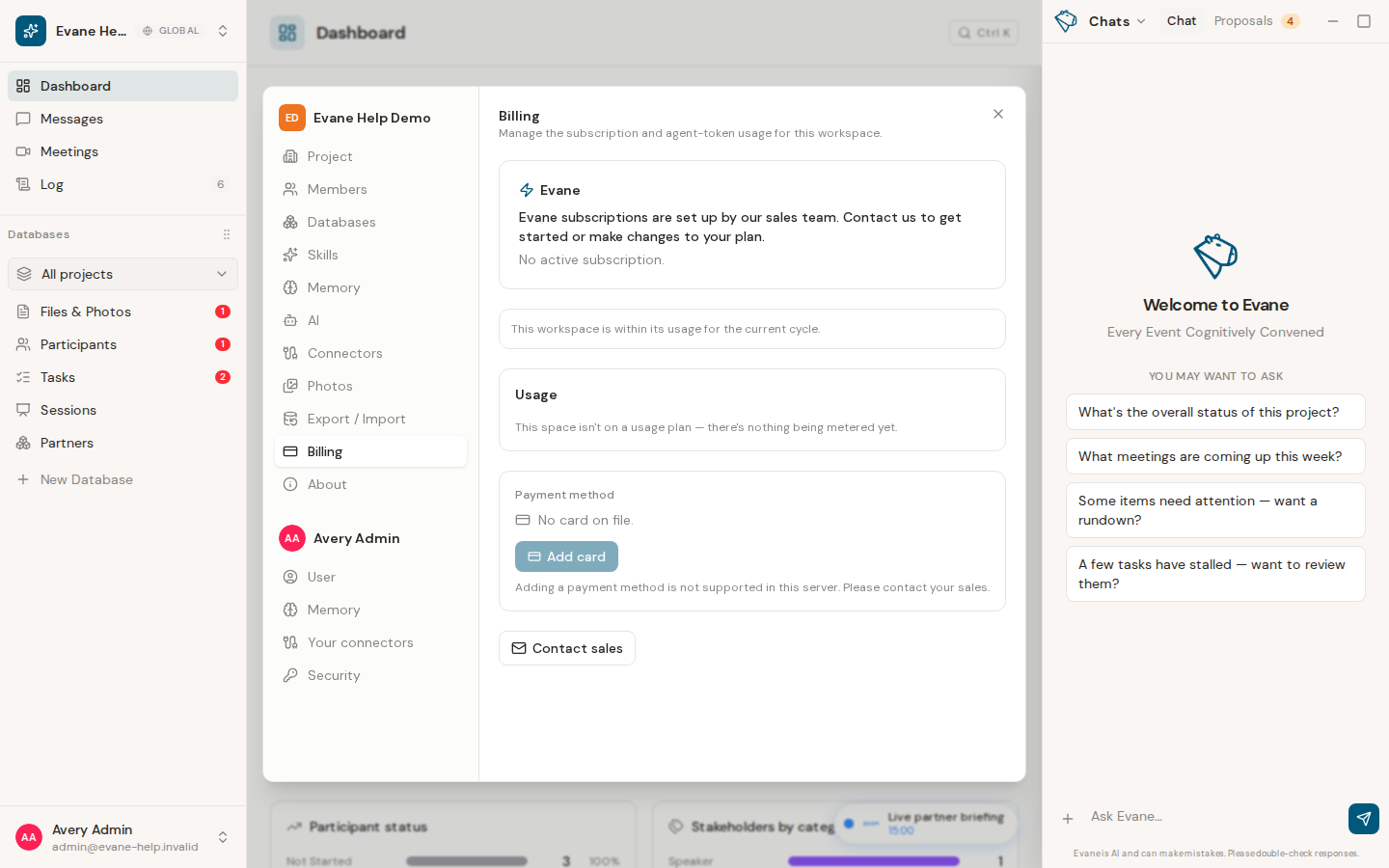Open Meetings in the left sidebar
Screen dimensions: 1389x868
pyautogui.click(x=123, y=151)
